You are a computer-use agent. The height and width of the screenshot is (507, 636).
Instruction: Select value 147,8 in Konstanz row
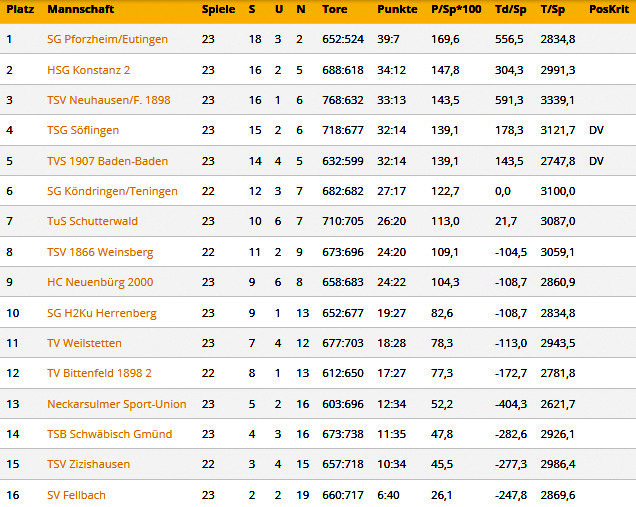pos(445,70)
